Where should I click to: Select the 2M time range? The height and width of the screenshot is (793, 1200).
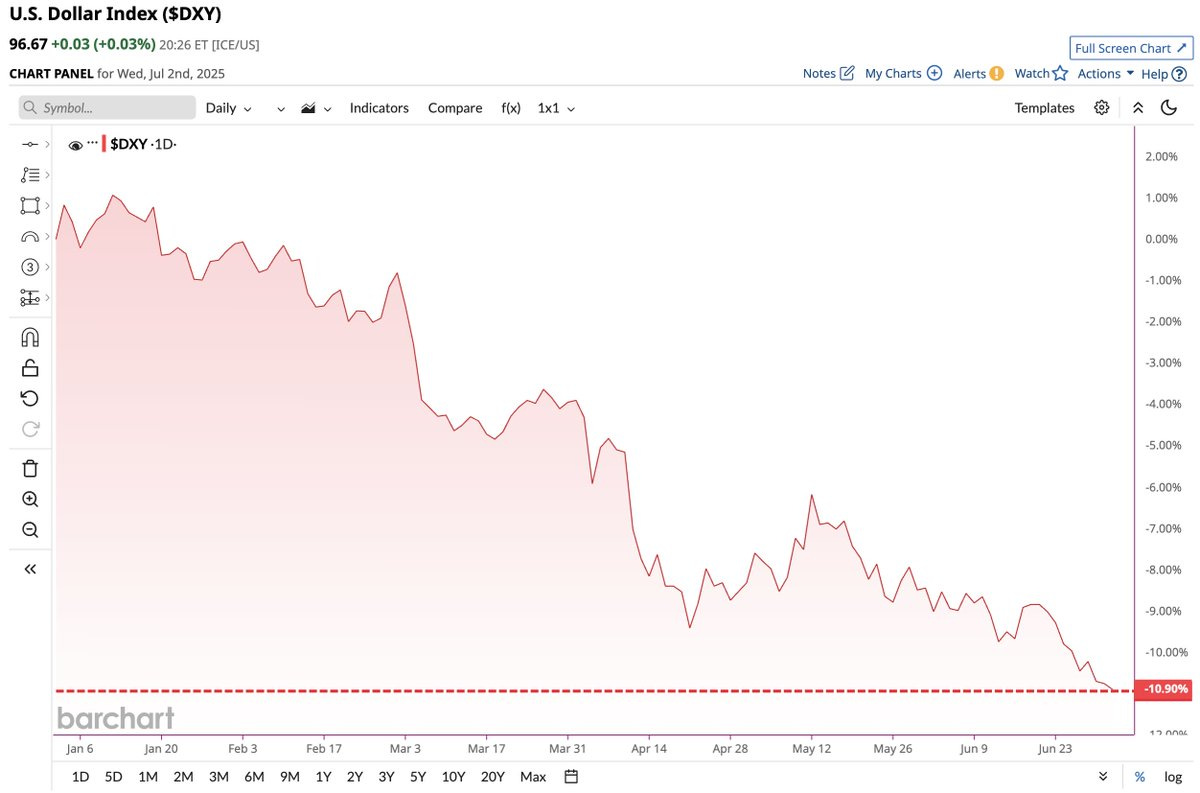click(x=183, y=777)
